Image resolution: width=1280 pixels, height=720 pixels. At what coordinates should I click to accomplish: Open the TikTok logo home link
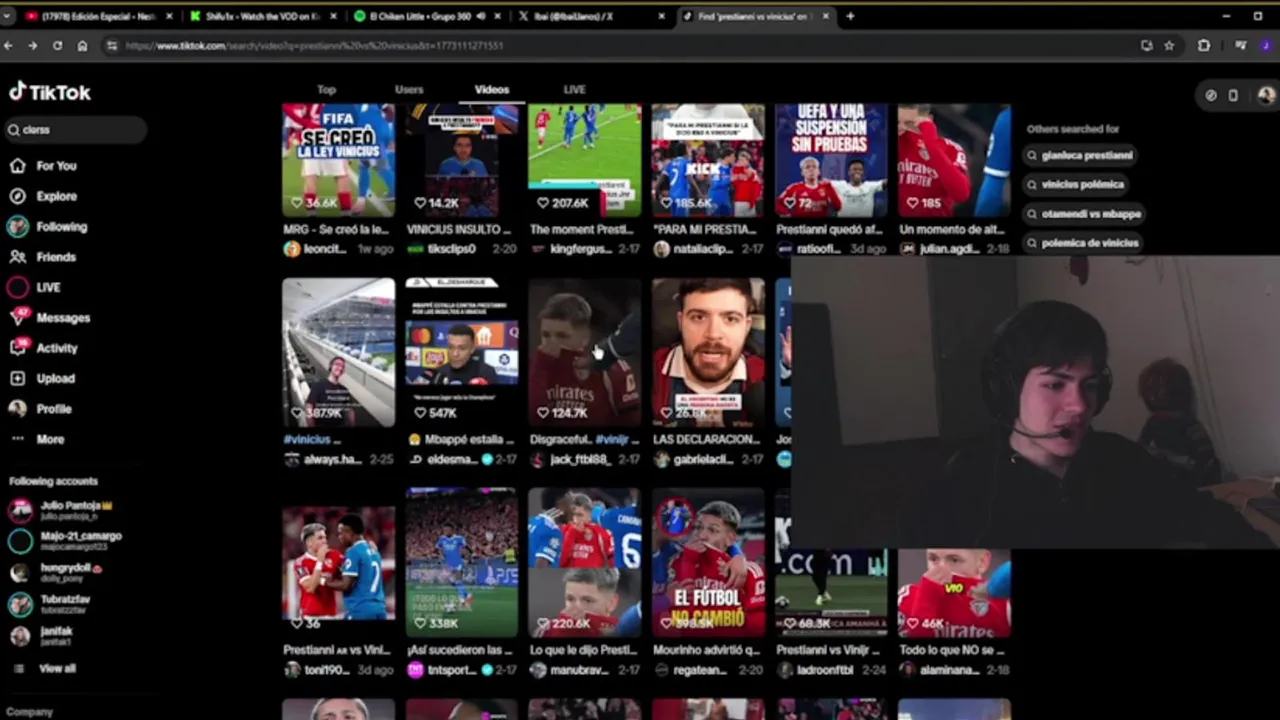click(50, 92)
